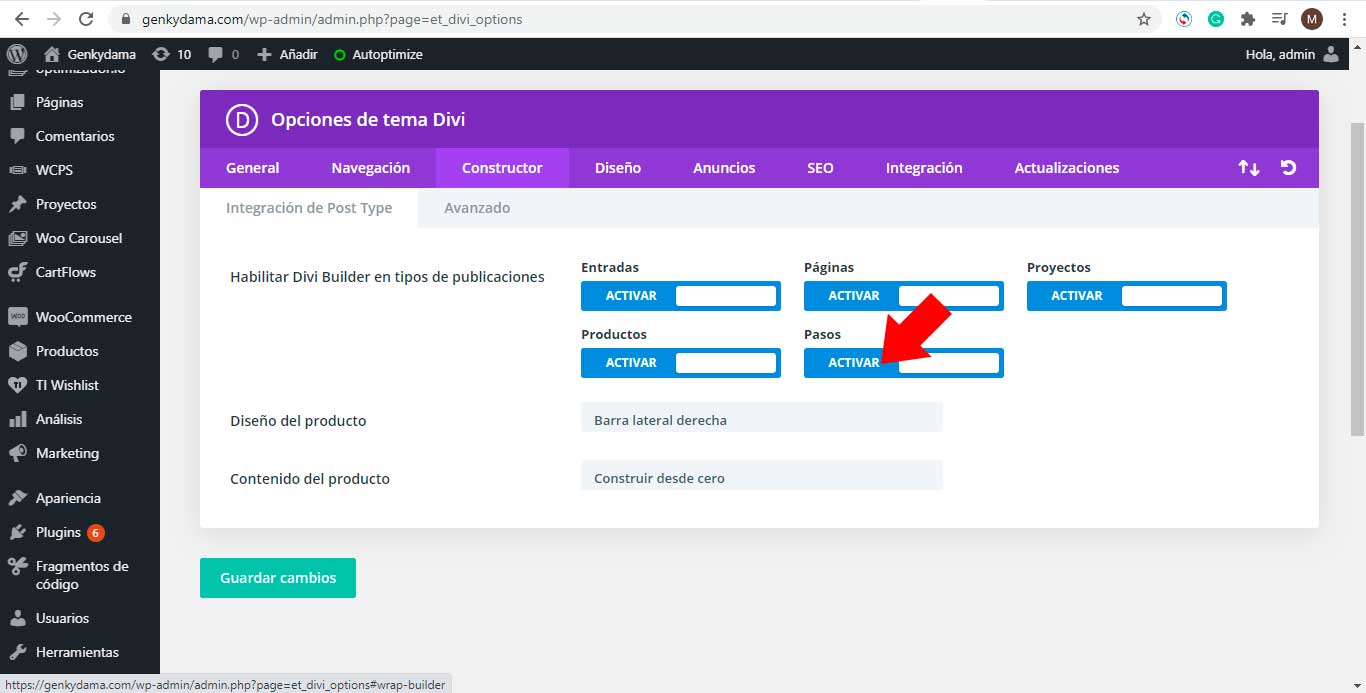Image resolution: width=1366 pixels, height=693 pixels.
Task: Open the Integración tab
Action: 924,168
